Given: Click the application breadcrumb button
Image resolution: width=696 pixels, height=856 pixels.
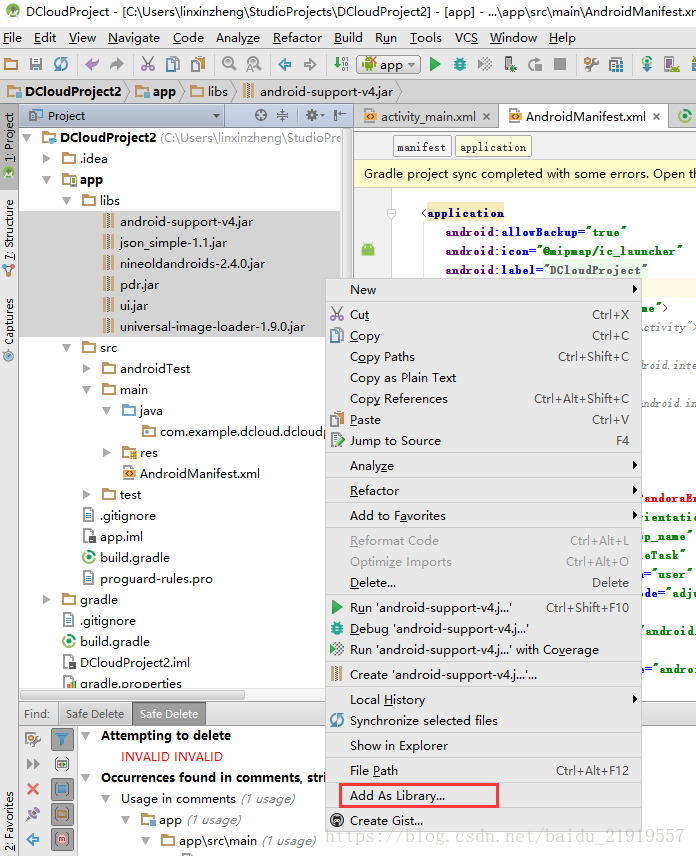Looking at the screenshot, I should [x=493, y=147].
